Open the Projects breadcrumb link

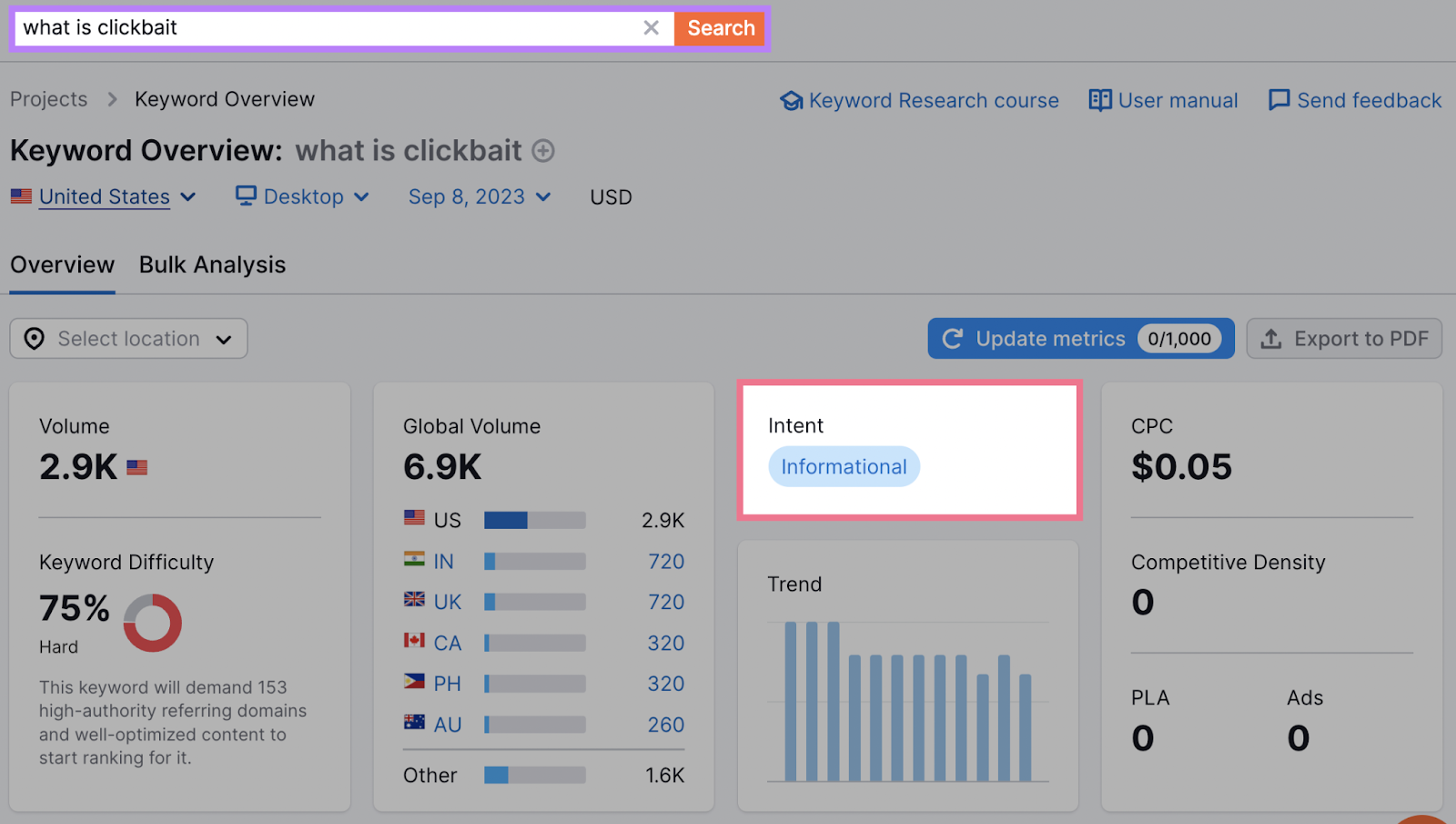(48, 98)
